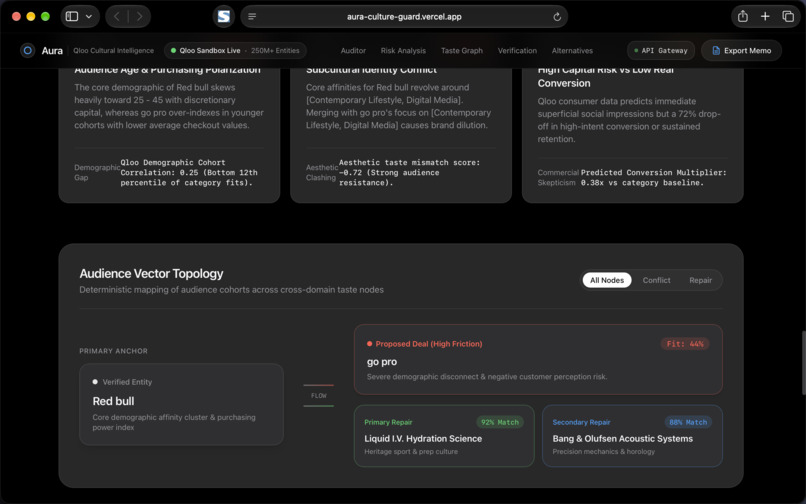This screenshot has height=504, width=806.
Task: Click the PRIMARY ANCHOR label
Action: tap(113, 351)
